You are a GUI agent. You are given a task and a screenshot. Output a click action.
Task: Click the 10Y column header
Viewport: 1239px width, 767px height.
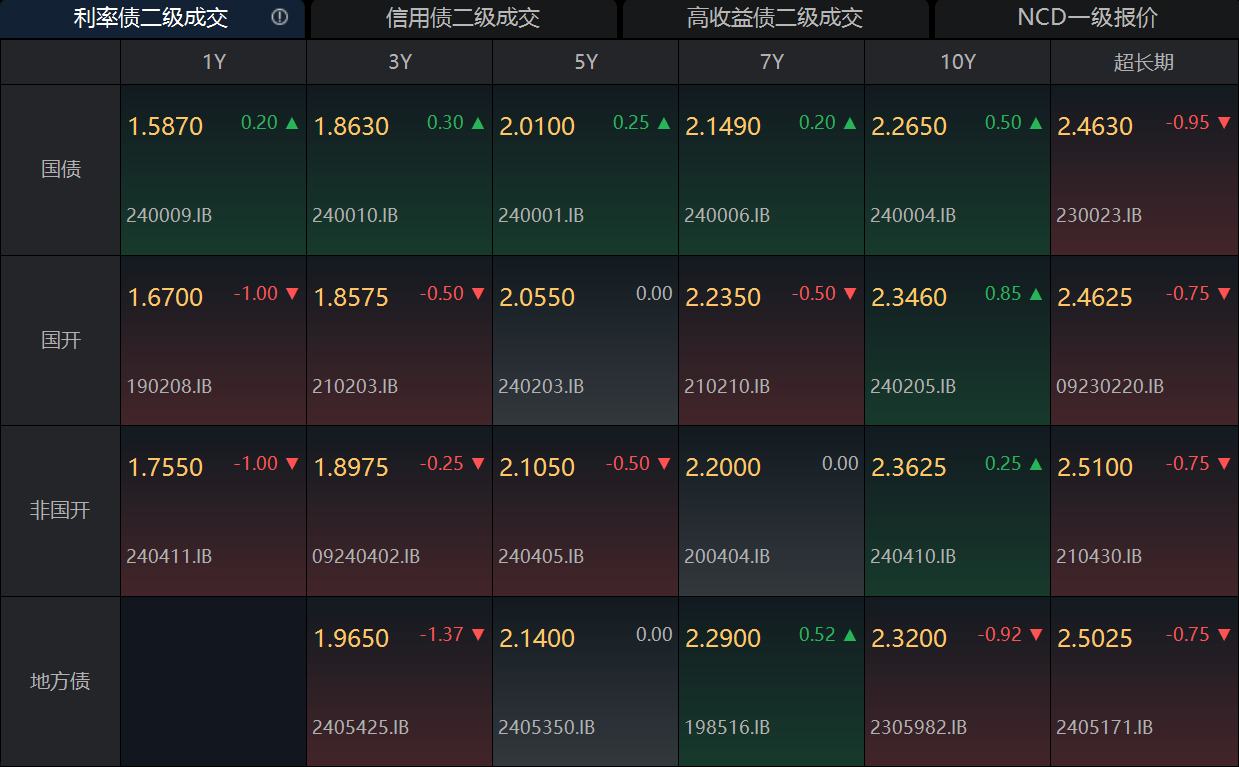(956, 61)
